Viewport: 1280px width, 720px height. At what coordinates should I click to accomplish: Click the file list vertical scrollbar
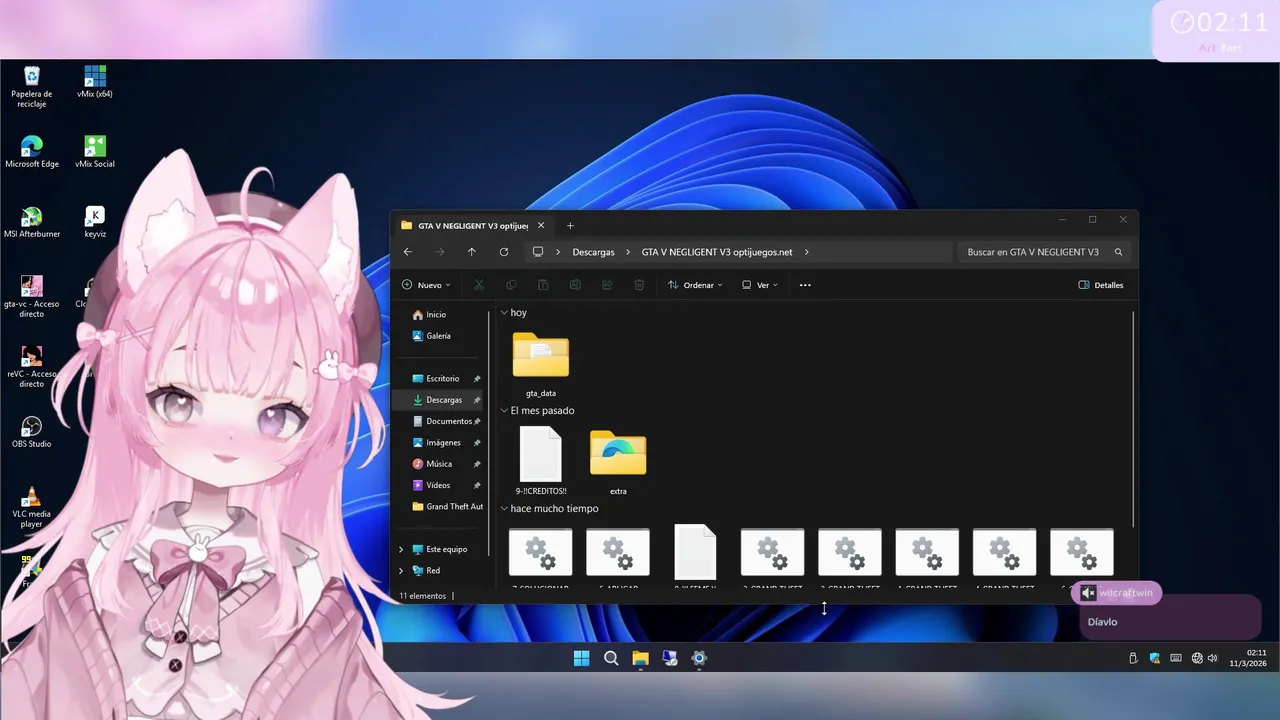1133,418
